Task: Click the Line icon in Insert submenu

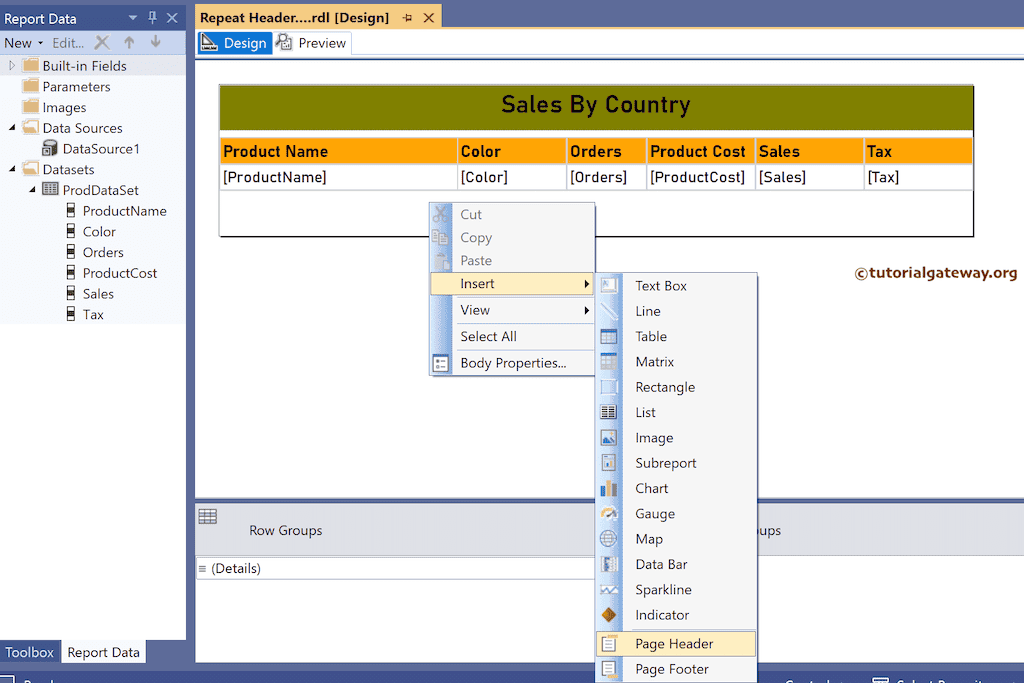Action: click(x=609, y=311)
